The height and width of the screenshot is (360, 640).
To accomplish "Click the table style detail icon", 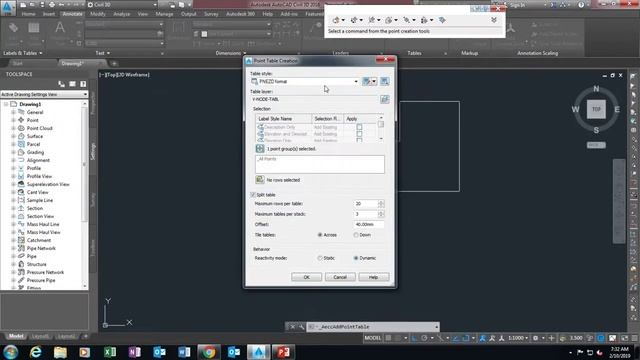I will click(384, 81).
